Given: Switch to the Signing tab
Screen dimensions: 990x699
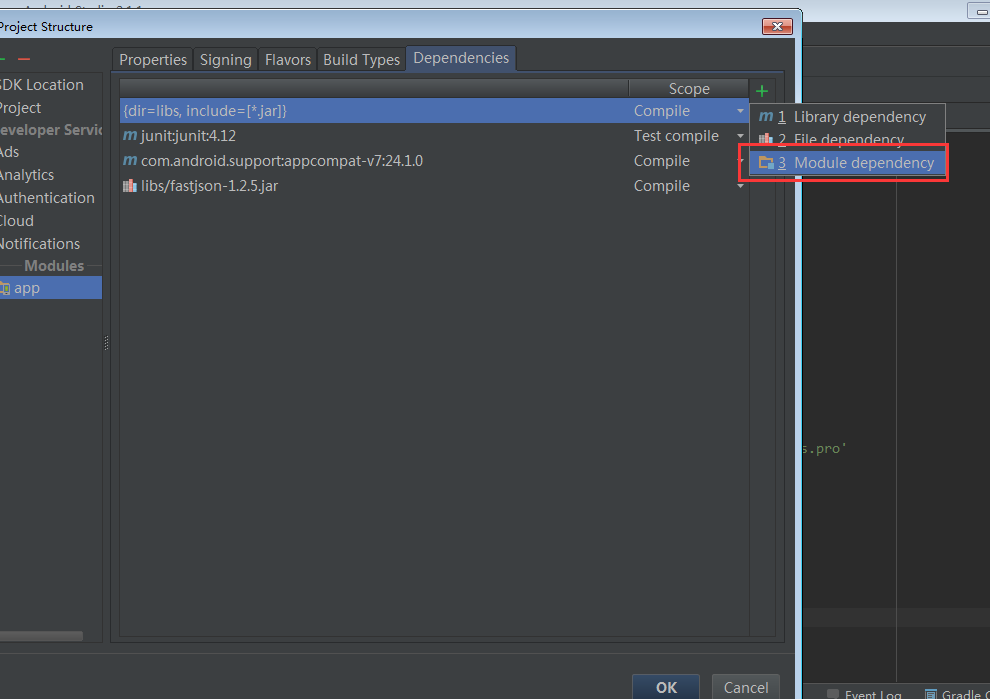Looking at the screenshot, I should tap(225, 59).
